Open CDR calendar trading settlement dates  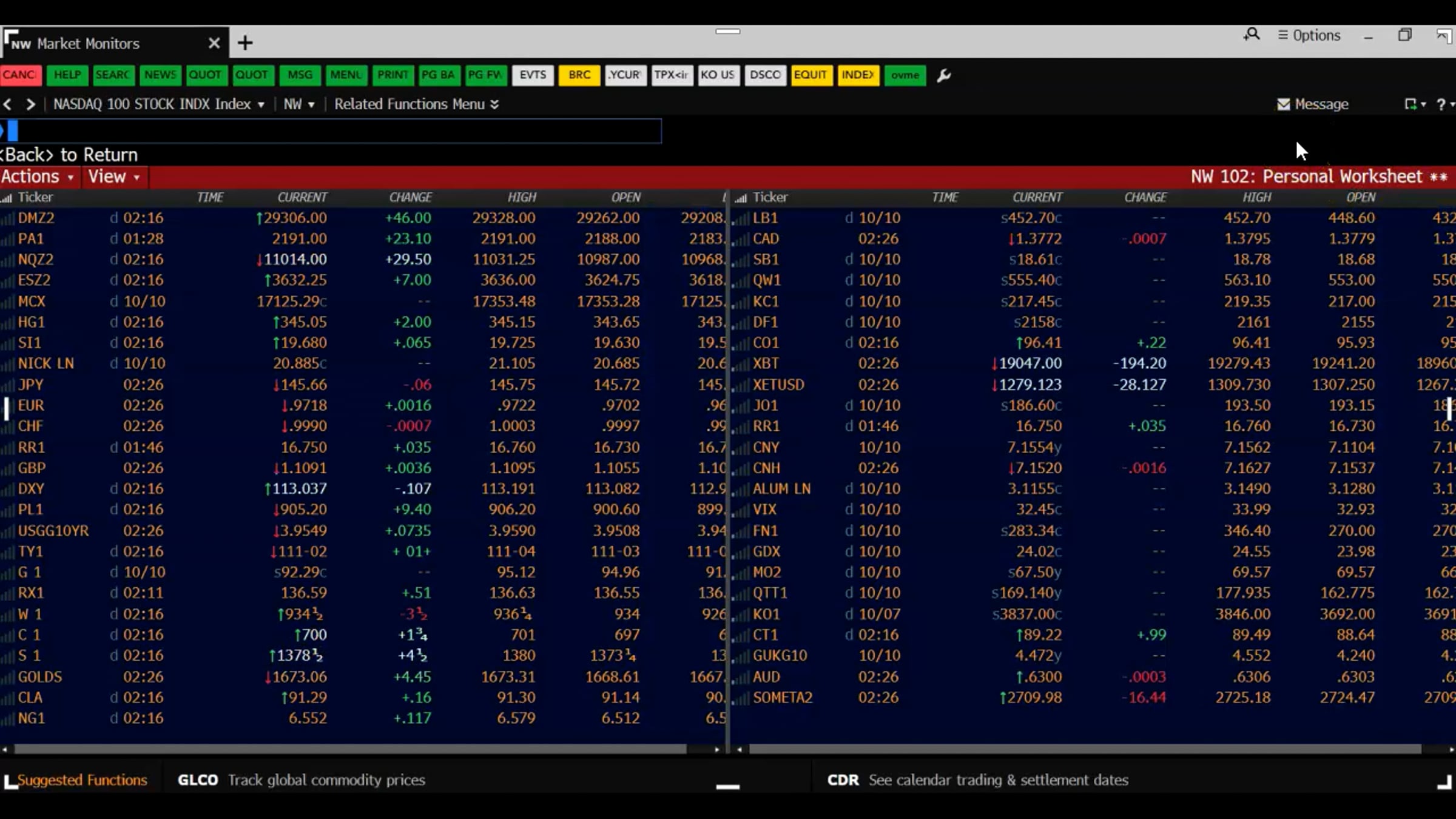coord(978,780)
